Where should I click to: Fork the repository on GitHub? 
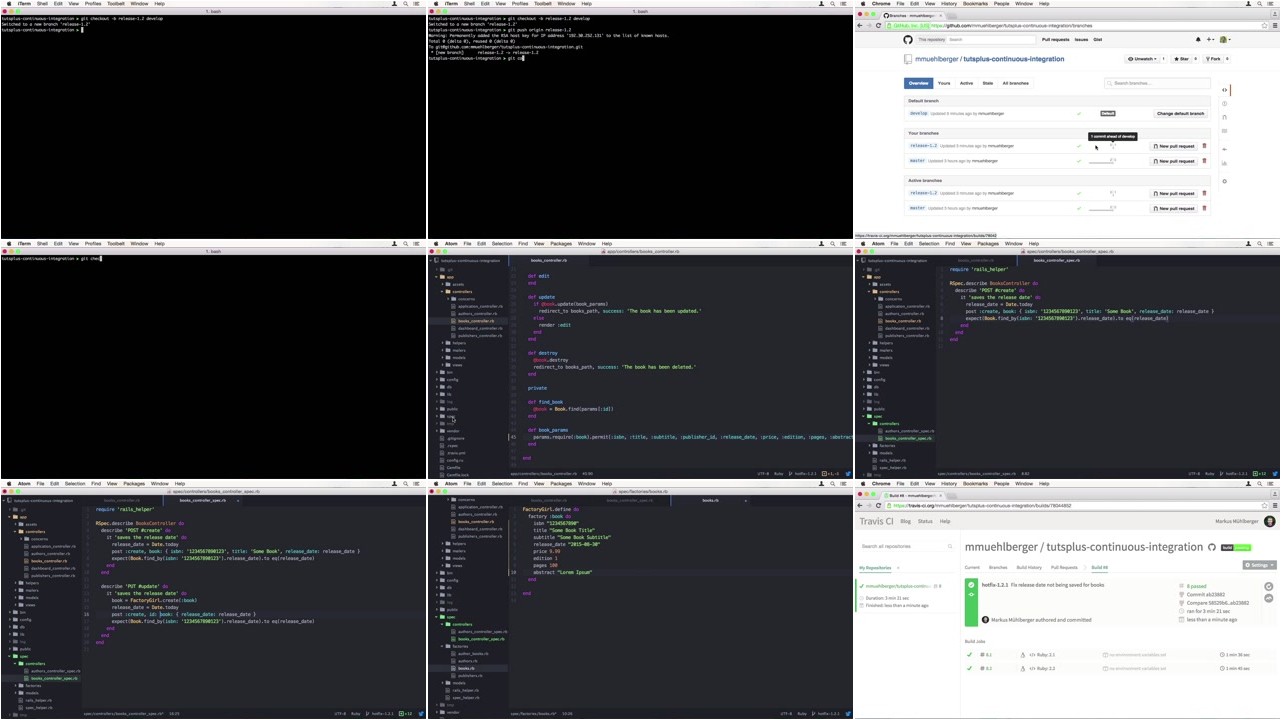1213,59
